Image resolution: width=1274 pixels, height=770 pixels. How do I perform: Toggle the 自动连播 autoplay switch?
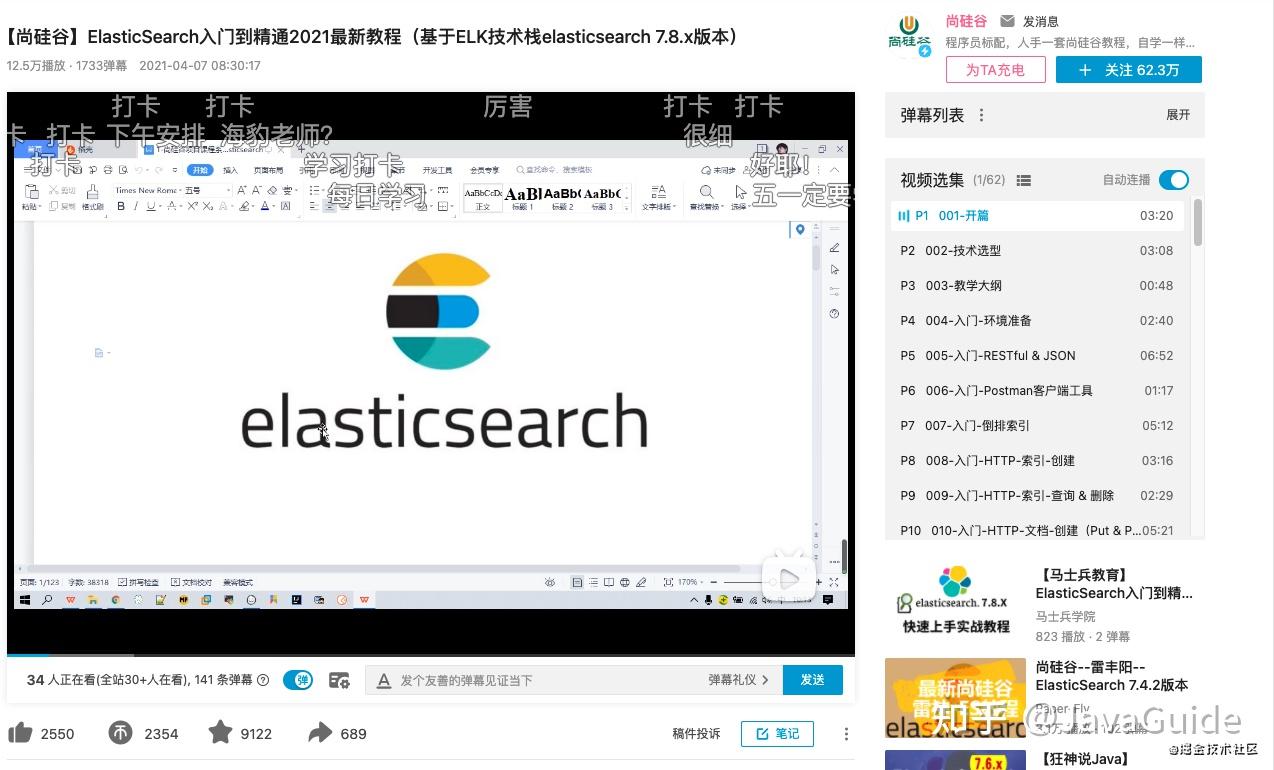pos(1173,180)
